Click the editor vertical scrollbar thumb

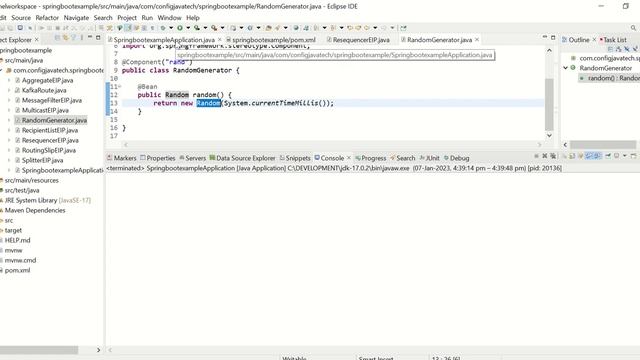click(x=549, y=104)
